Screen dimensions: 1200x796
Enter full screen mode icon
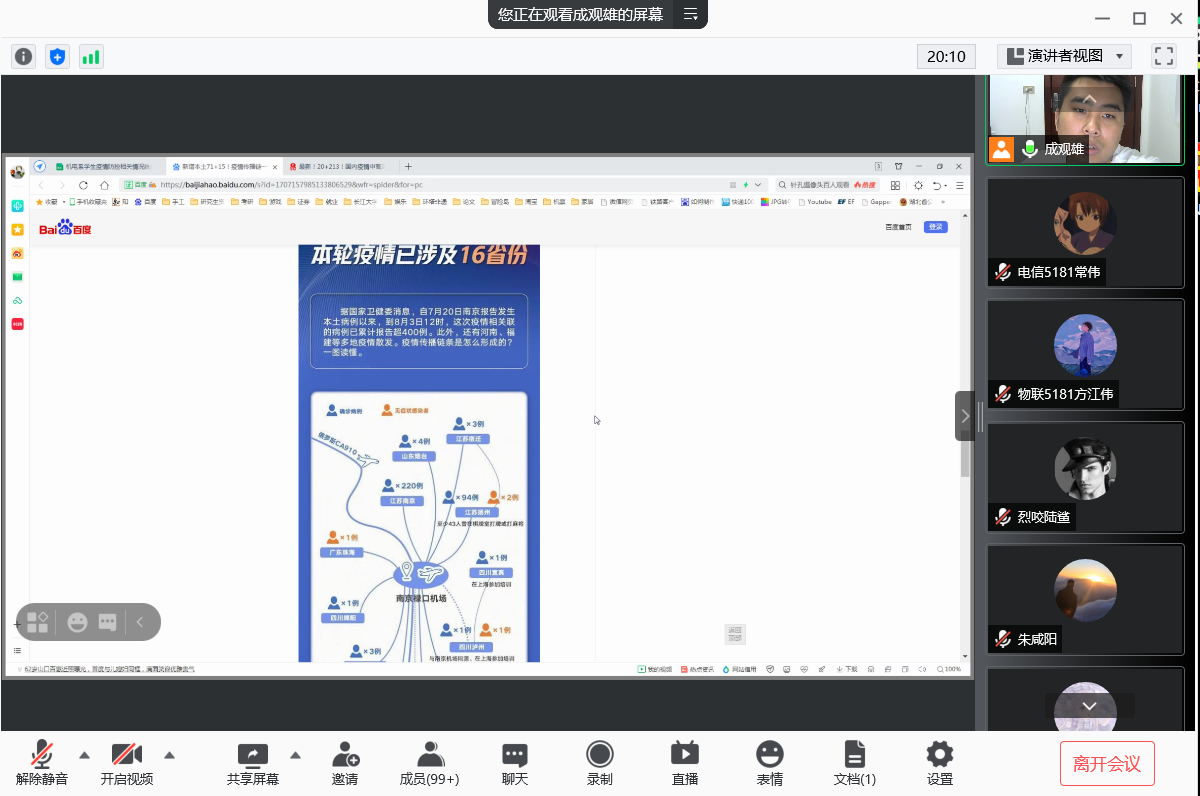click(1163, 56)
